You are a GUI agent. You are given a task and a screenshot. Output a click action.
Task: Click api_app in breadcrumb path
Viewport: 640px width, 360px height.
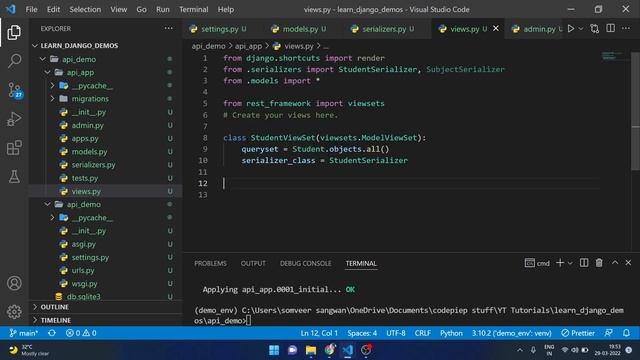[248, 46]
